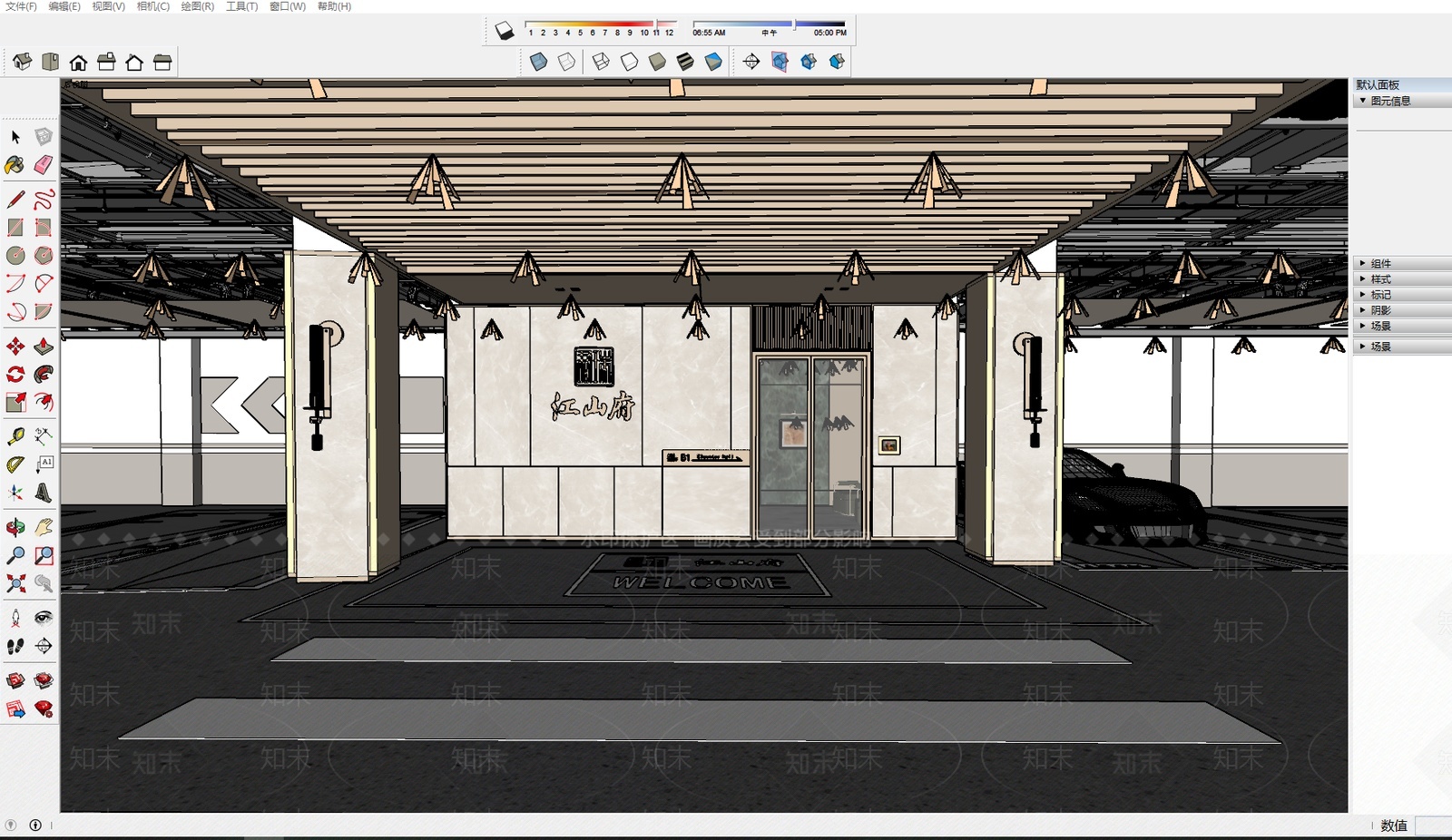
Task: Switch to the Iso view
Action: (x=22, y=62)
